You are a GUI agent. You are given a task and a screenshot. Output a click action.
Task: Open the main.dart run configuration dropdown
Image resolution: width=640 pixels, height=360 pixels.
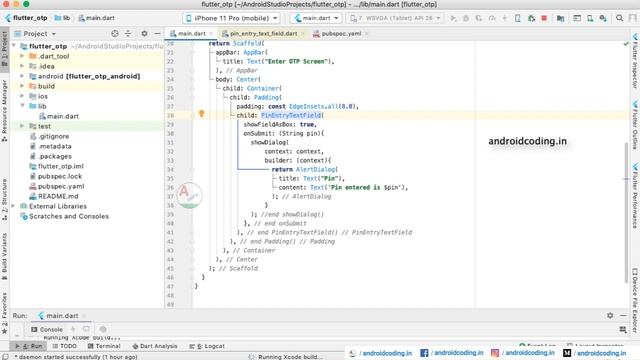coord(316,18)
